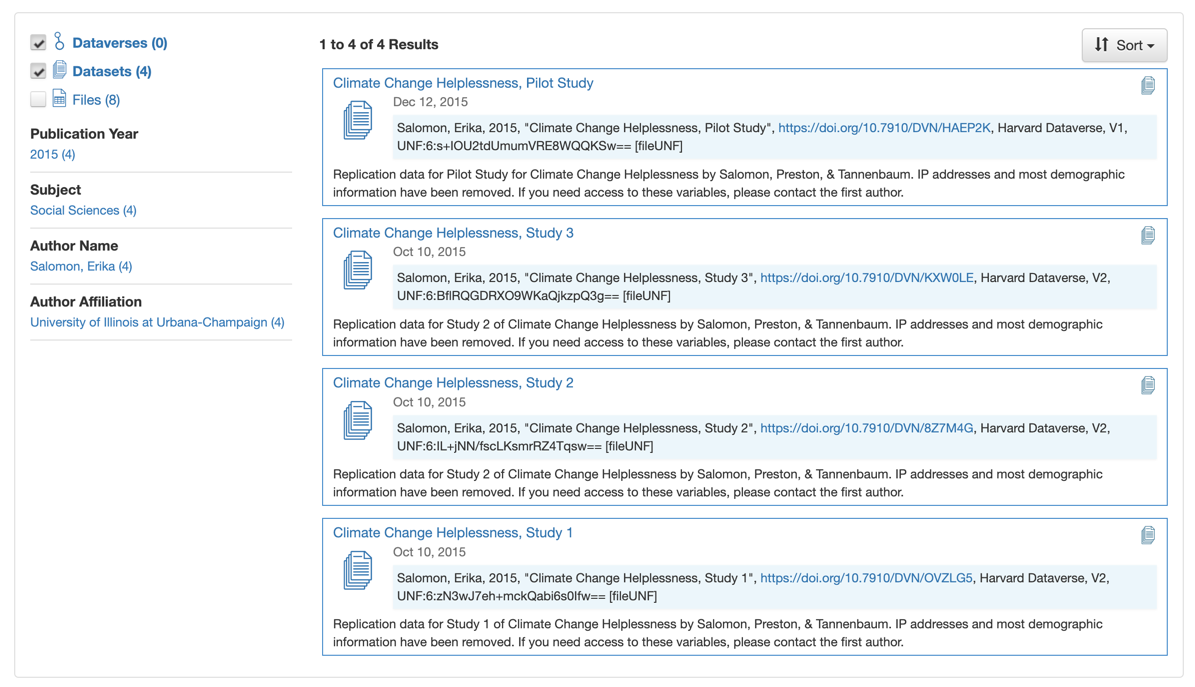
Task: Filter by Subject Social Sciences (4)
Action: (83, 210)
